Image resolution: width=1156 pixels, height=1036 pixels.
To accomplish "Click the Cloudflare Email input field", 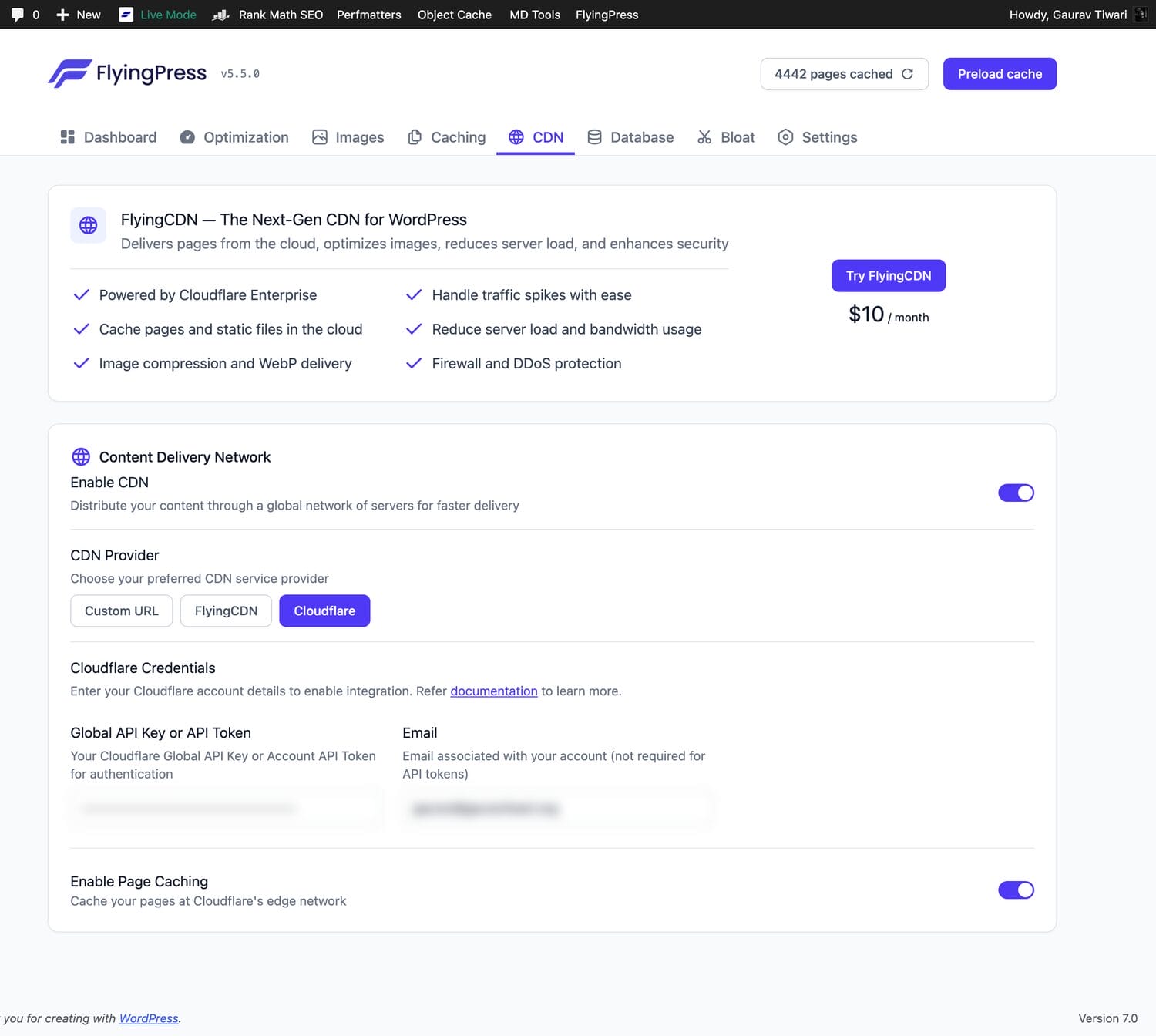I will pos(556,809).
